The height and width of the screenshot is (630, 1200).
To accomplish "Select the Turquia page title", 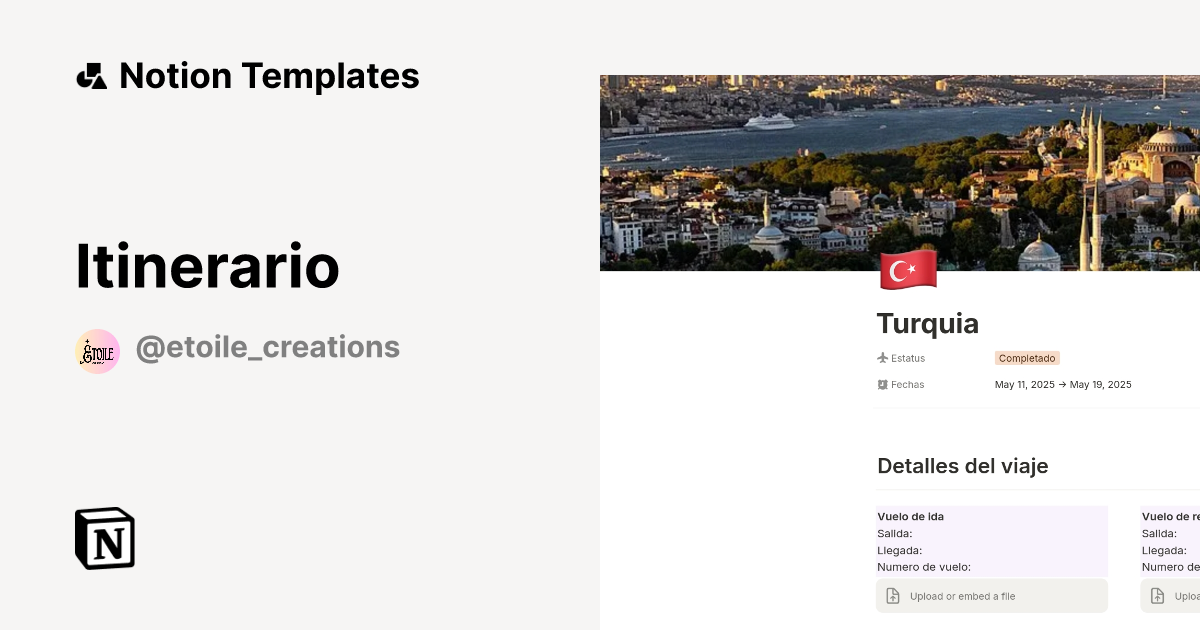I will pos(927,323).
